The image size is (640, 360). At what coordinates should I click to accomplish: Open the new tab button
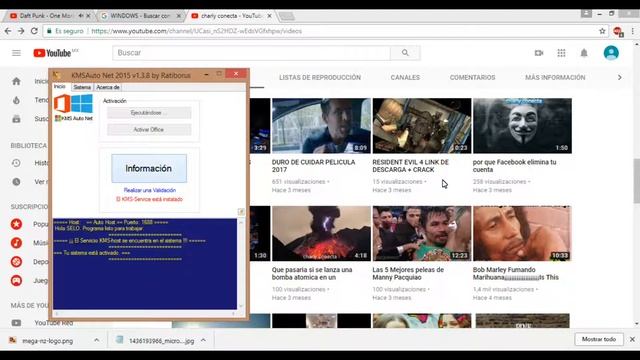[286, 16]
